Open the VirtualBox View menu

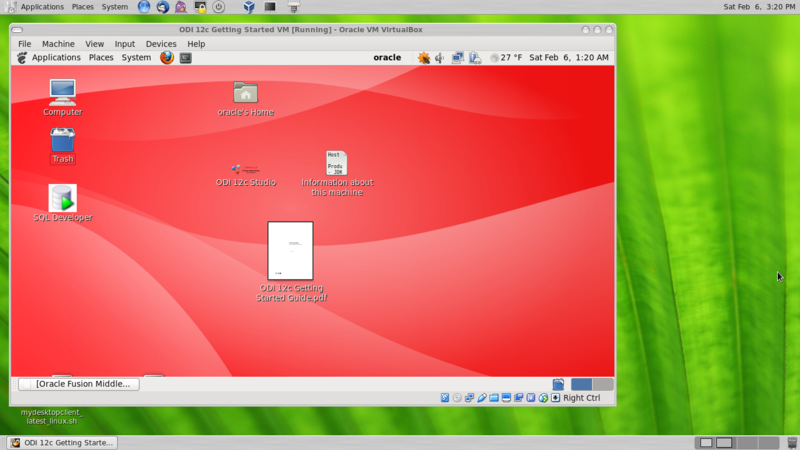[x=94, y=44]
